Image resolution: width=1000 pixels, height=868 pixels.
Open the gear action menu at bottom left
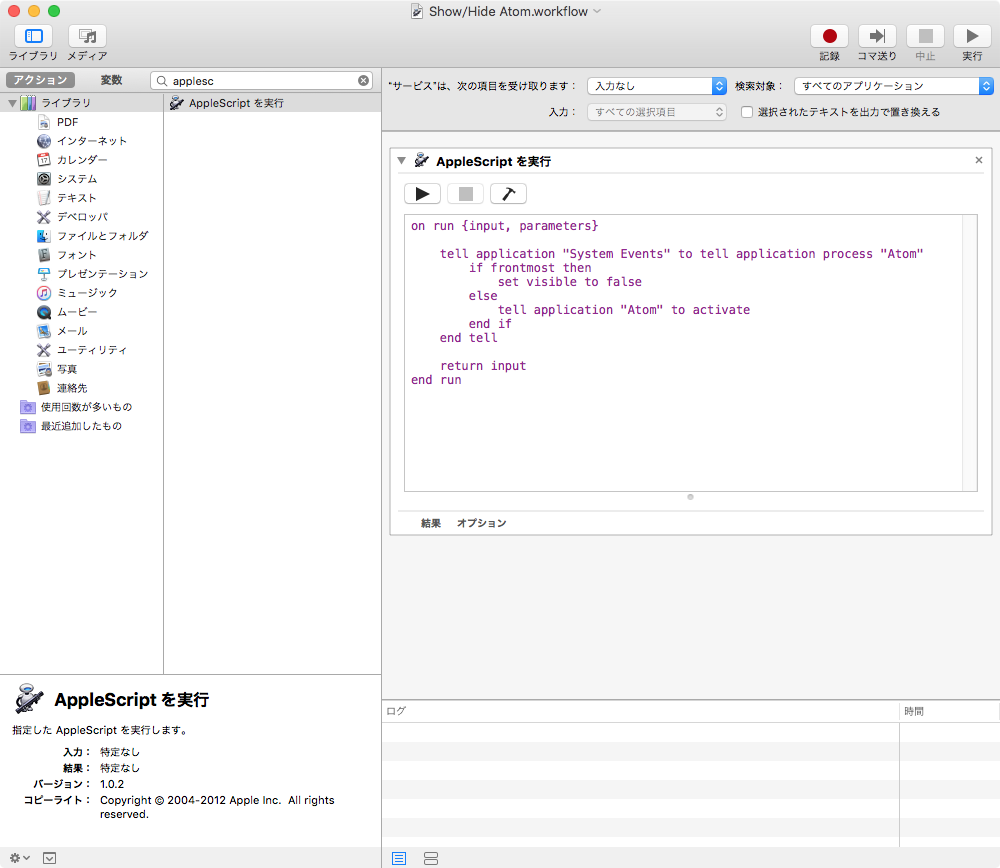[20, 858]
